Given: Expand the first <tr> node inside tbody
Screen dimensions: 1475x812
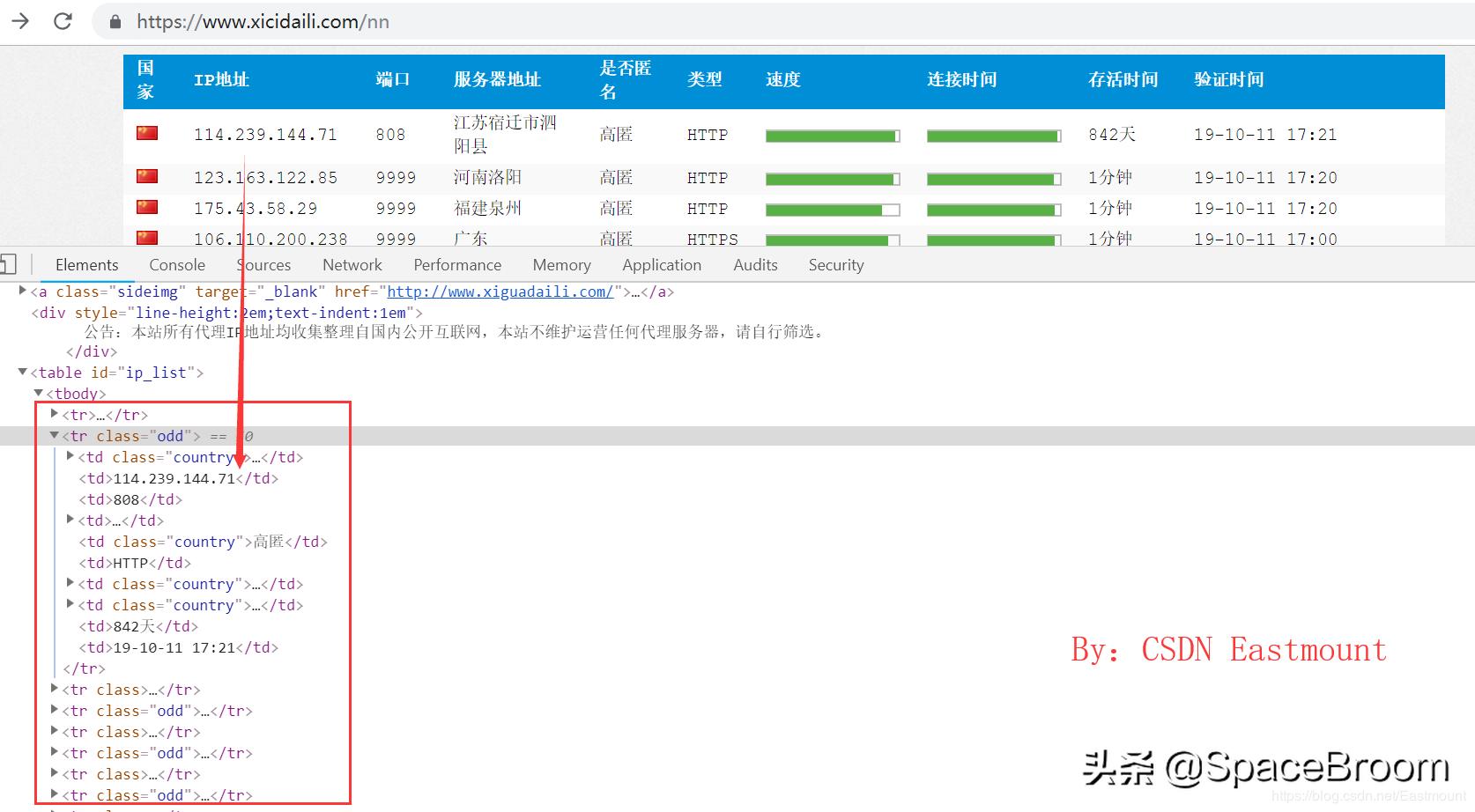Looking at the screenshot, I should 55,414.
